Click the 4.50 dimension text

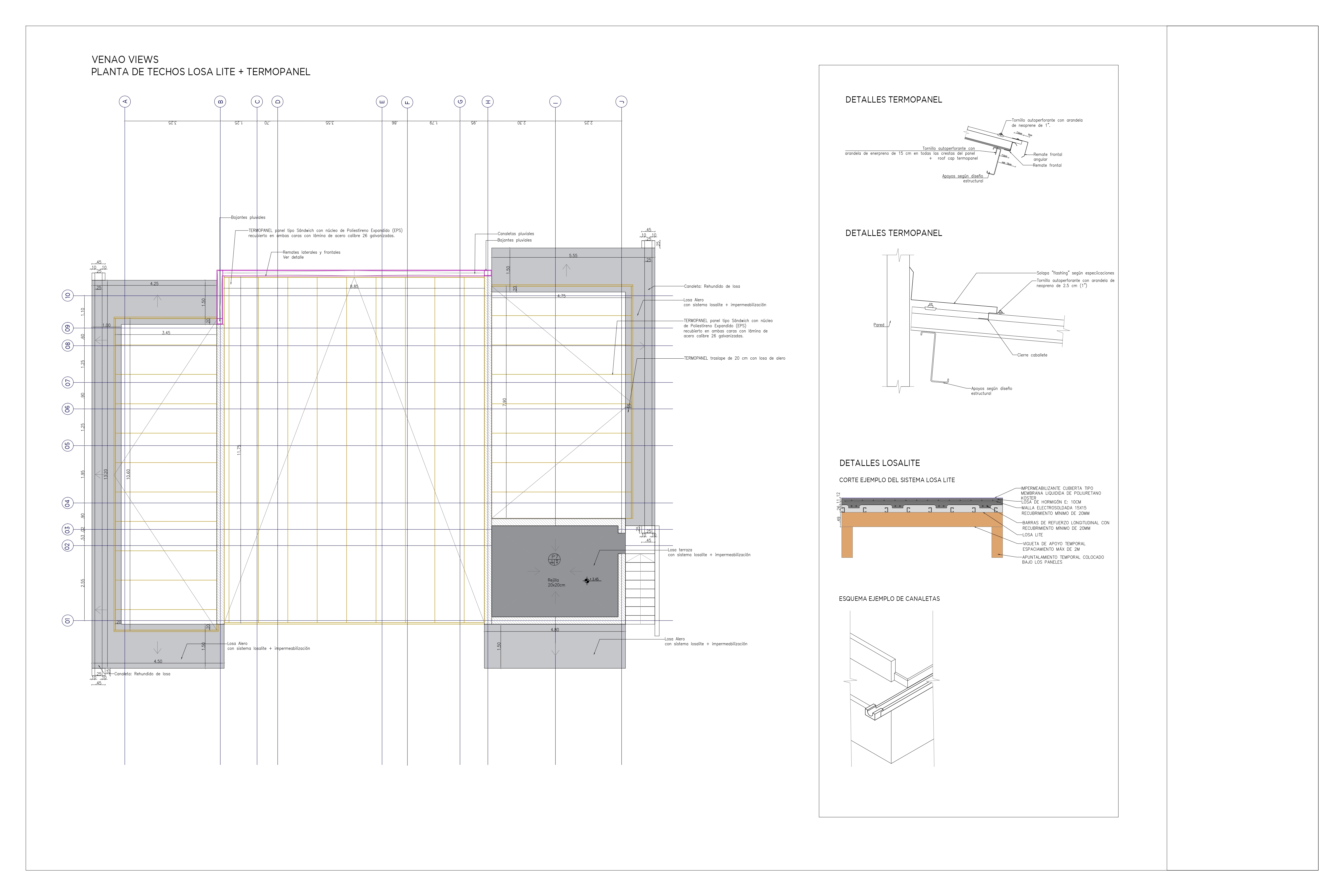tap(158, 662)
